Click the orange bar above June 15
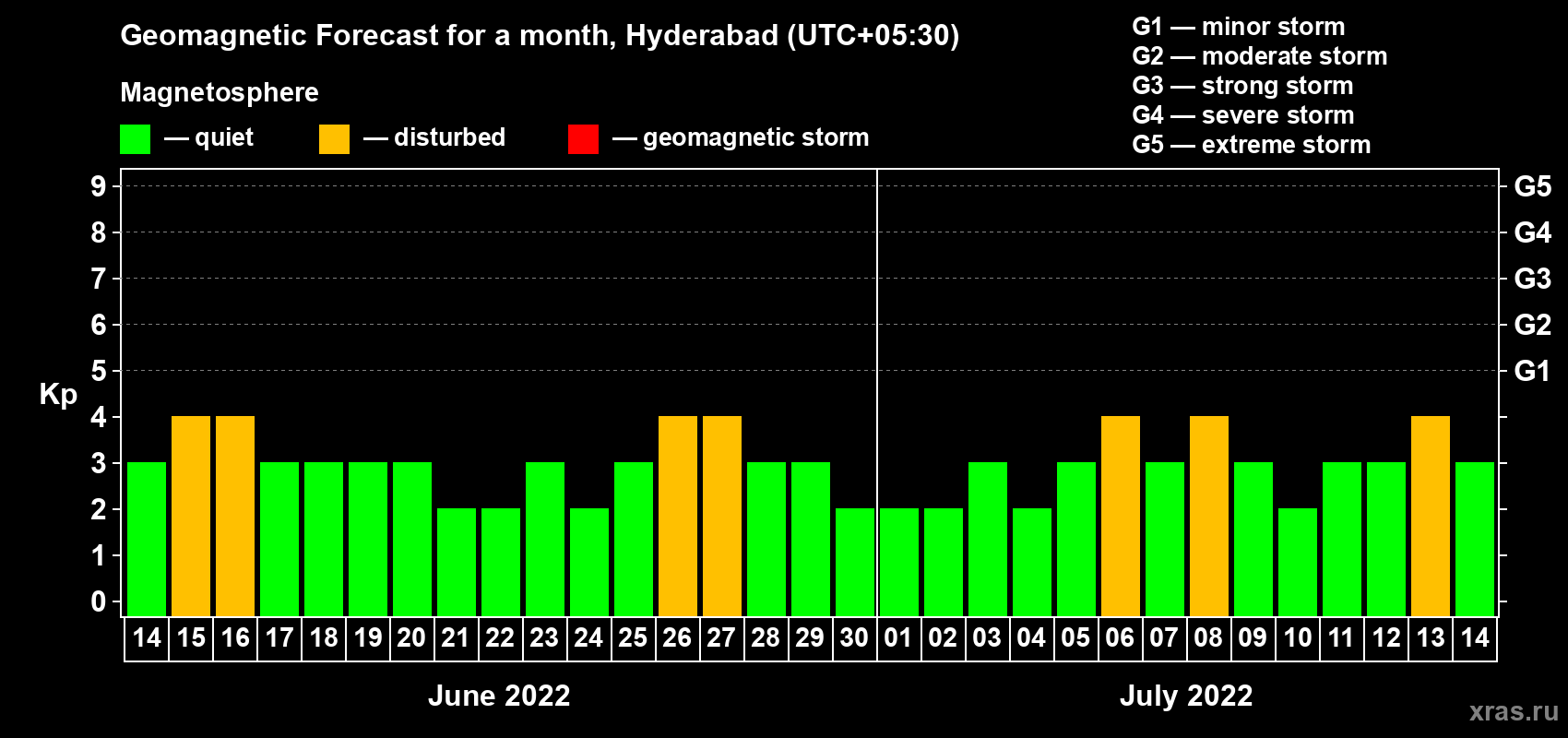Image resolution: width=1568 pixels, height=738 pixels. click(191, 516)
